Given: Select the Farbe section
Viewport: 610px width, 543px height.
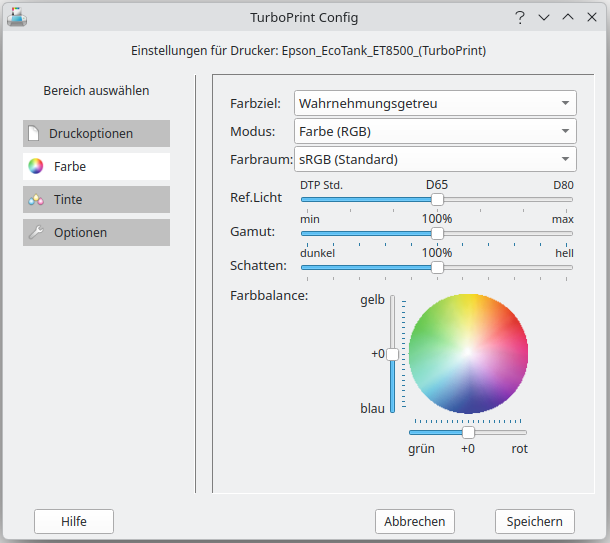Looking at the screenshot, I should pos(96,166).
